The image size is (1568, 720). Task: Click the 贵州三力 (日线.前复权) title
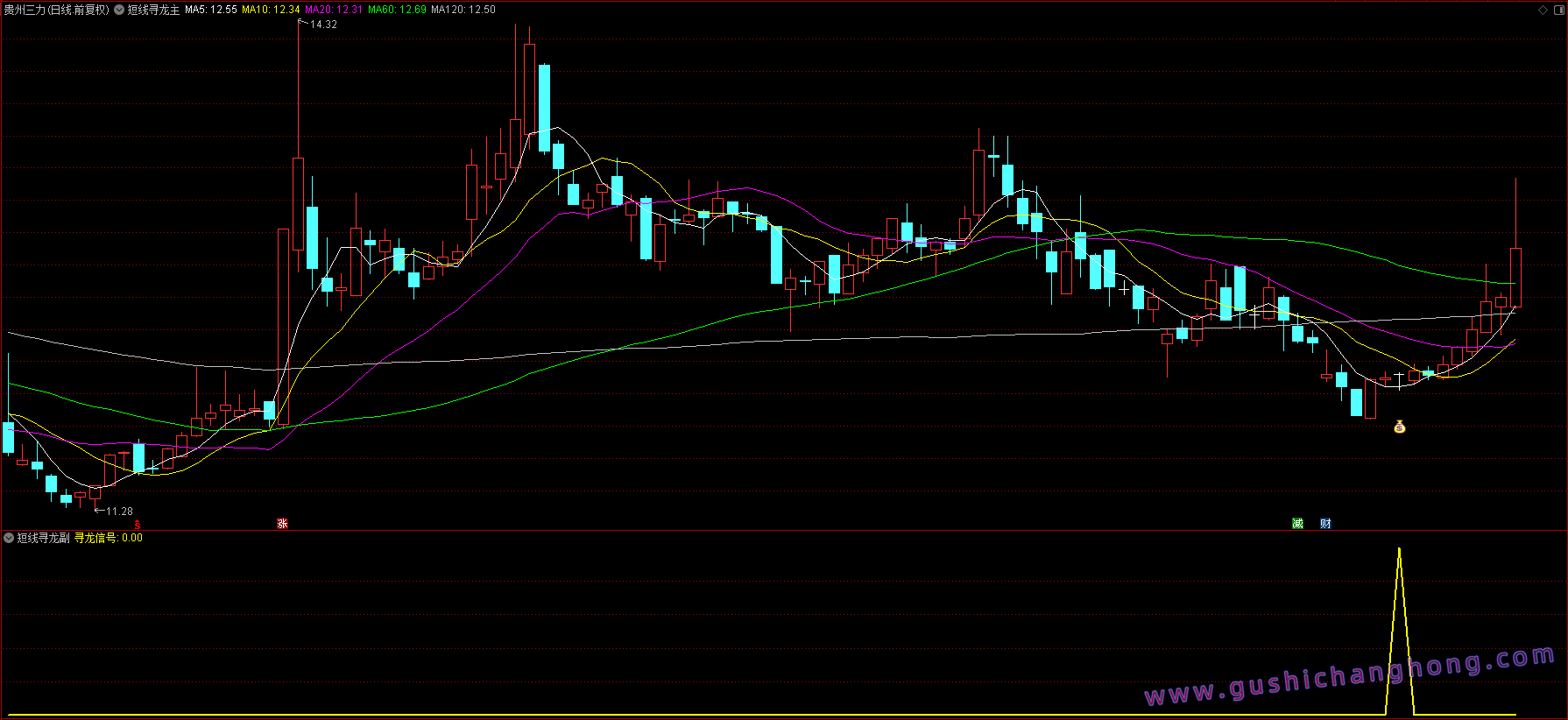tap(56, 10)
